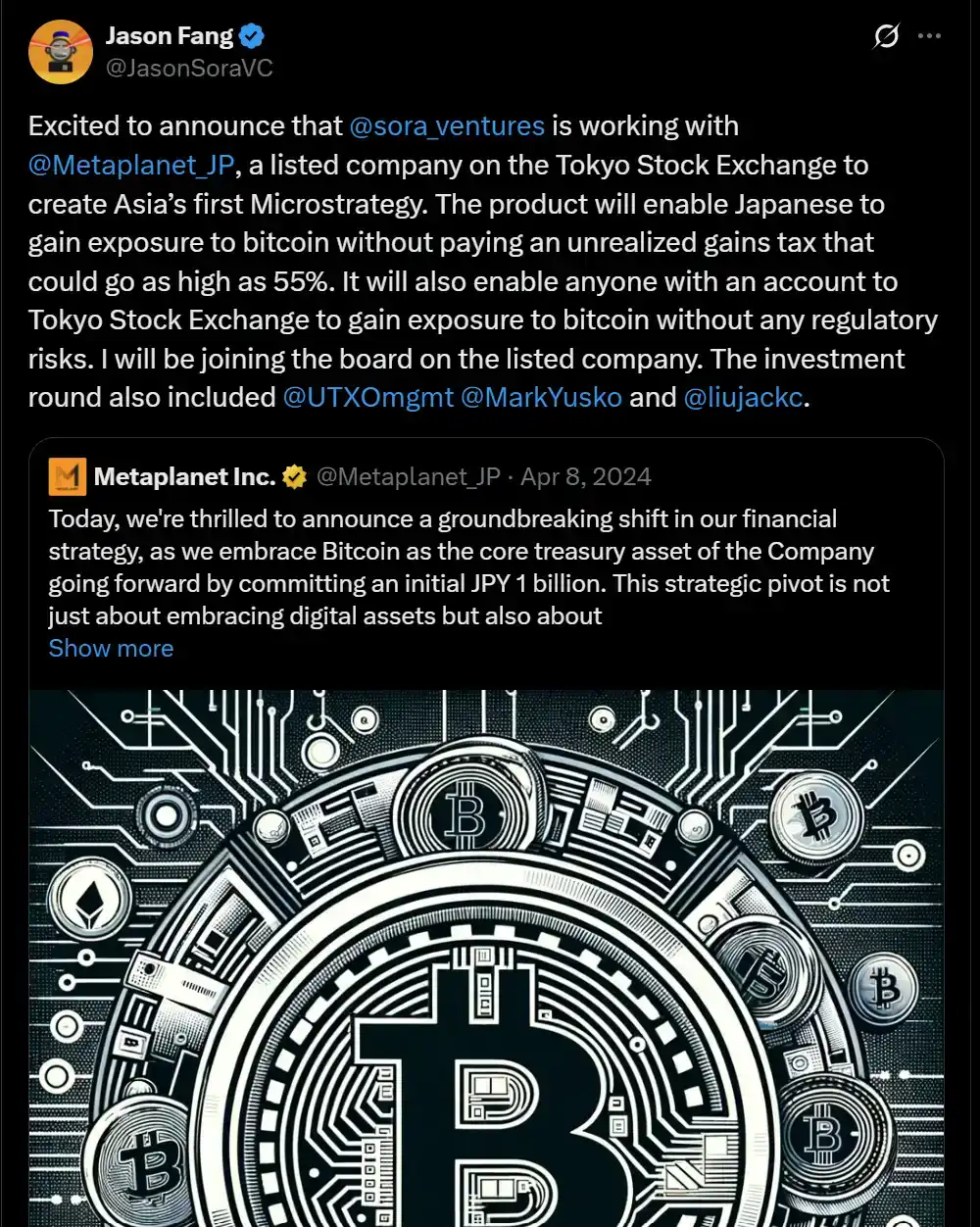Open the Jason Fang display name
Viewport: 980px width, 1227px height.
coord(170,37)
